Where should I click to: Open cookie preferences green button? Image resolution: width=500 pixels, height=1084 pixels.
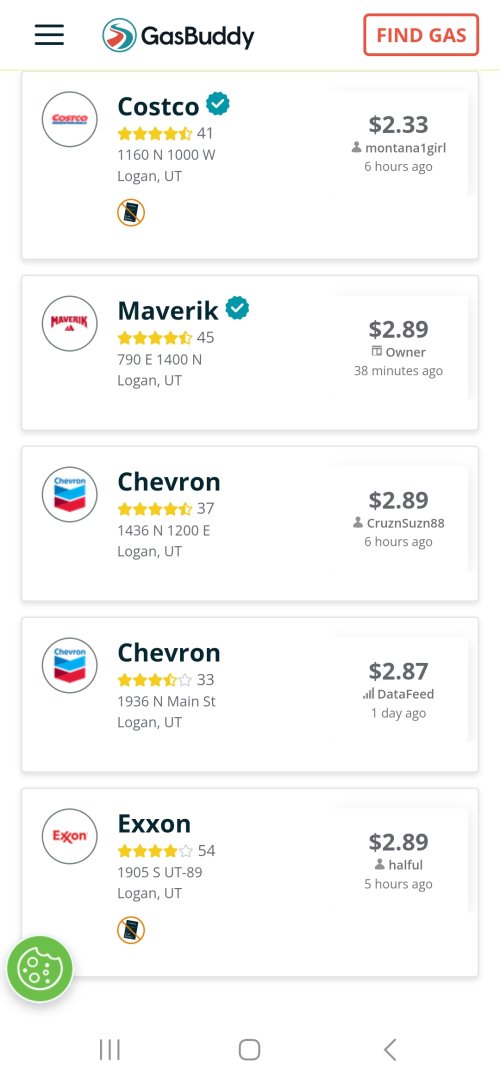[40, 969]
